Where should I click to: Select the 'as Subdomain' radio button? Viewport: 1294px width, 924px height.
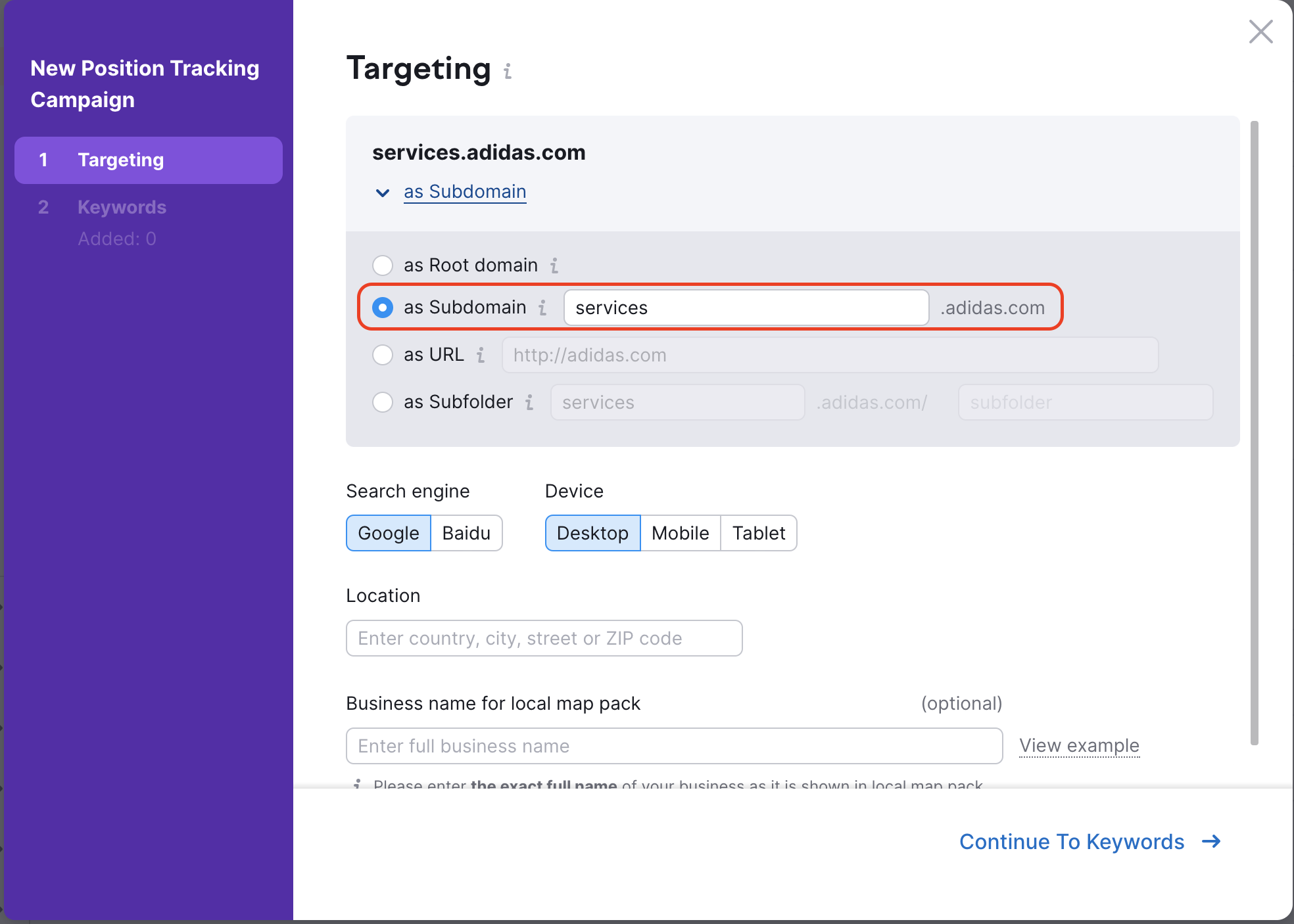click(383, 308)
